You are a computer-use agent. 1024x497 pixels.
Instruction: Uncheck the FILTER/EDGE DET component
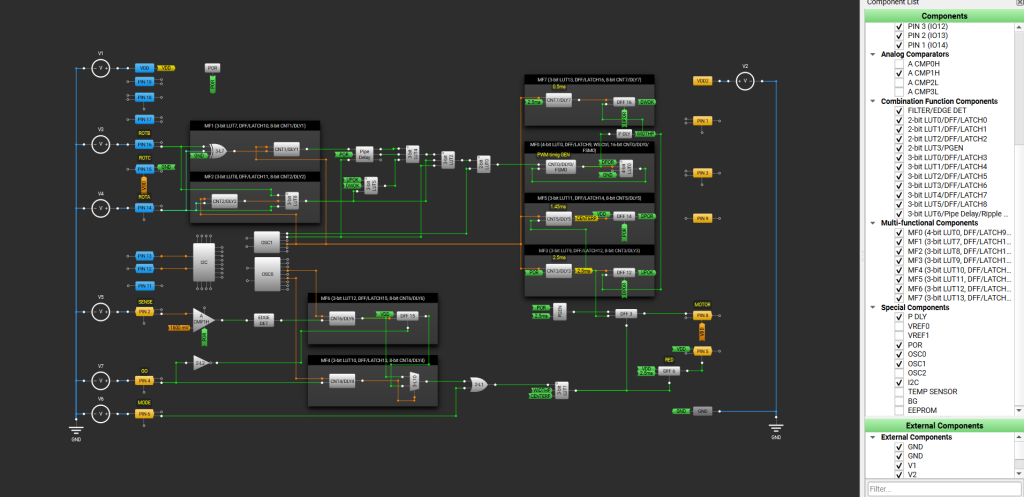899,110
